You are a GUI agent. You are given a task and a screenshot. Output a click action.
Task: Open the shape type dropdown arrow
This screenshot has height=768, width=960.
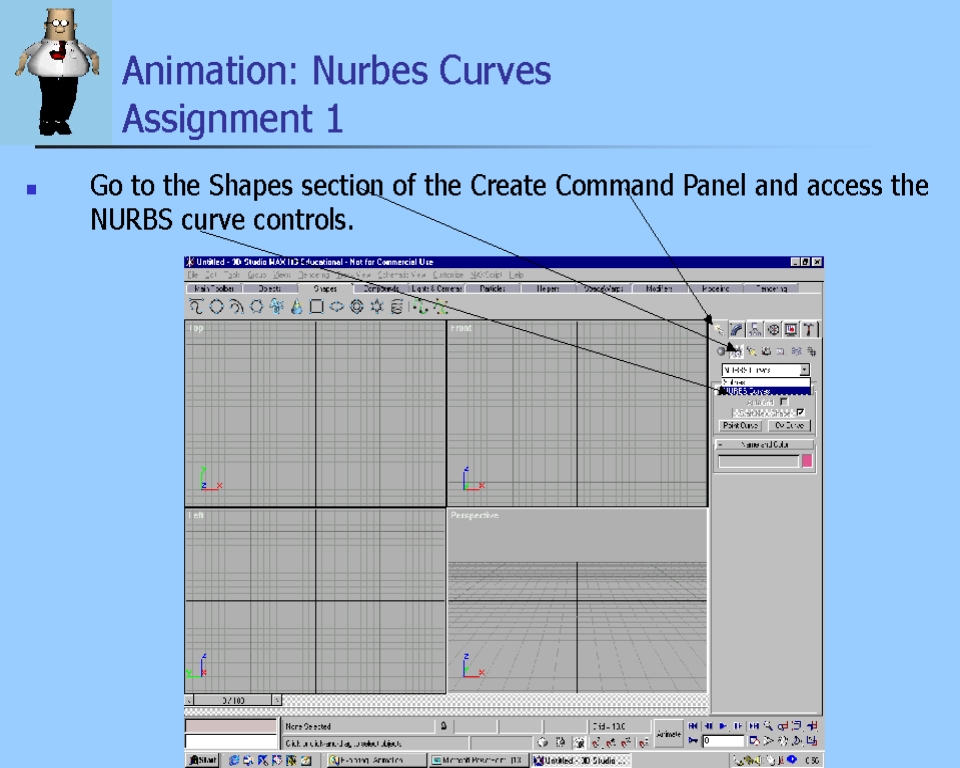pyautogui.click(x=805, y=370)
